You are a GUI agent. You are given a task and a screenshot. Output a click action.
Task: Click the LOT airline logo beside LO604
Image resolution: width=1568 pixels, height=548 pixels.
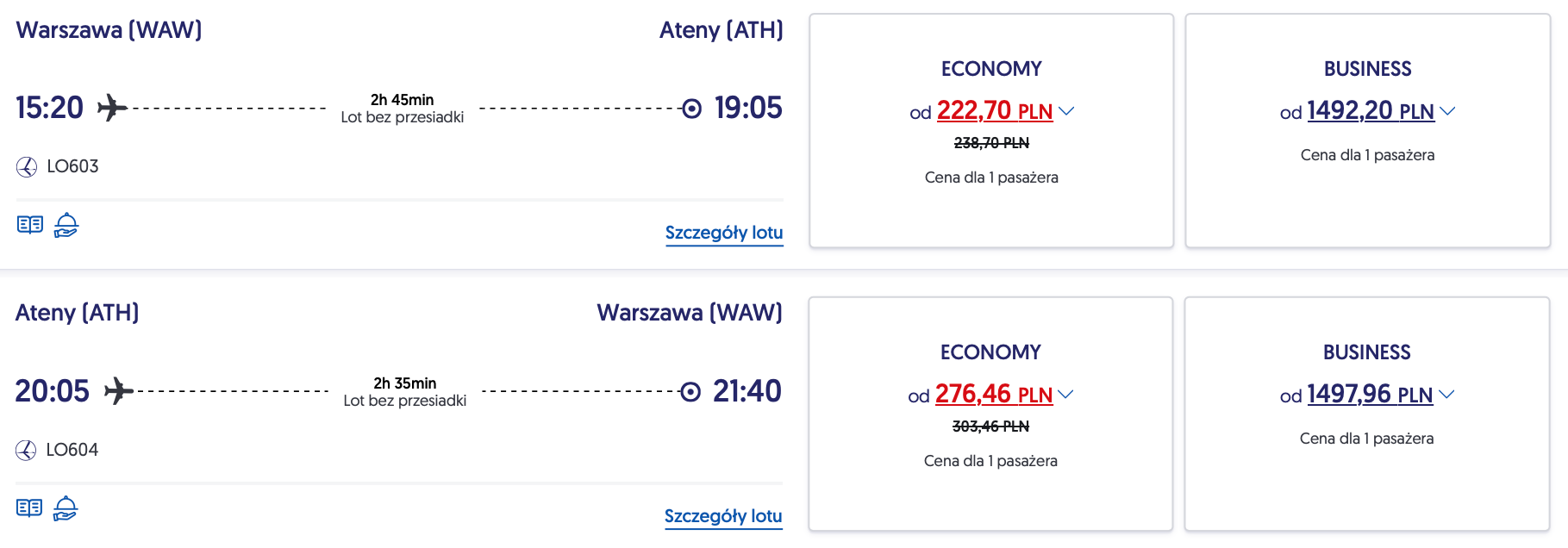[26, 451]
